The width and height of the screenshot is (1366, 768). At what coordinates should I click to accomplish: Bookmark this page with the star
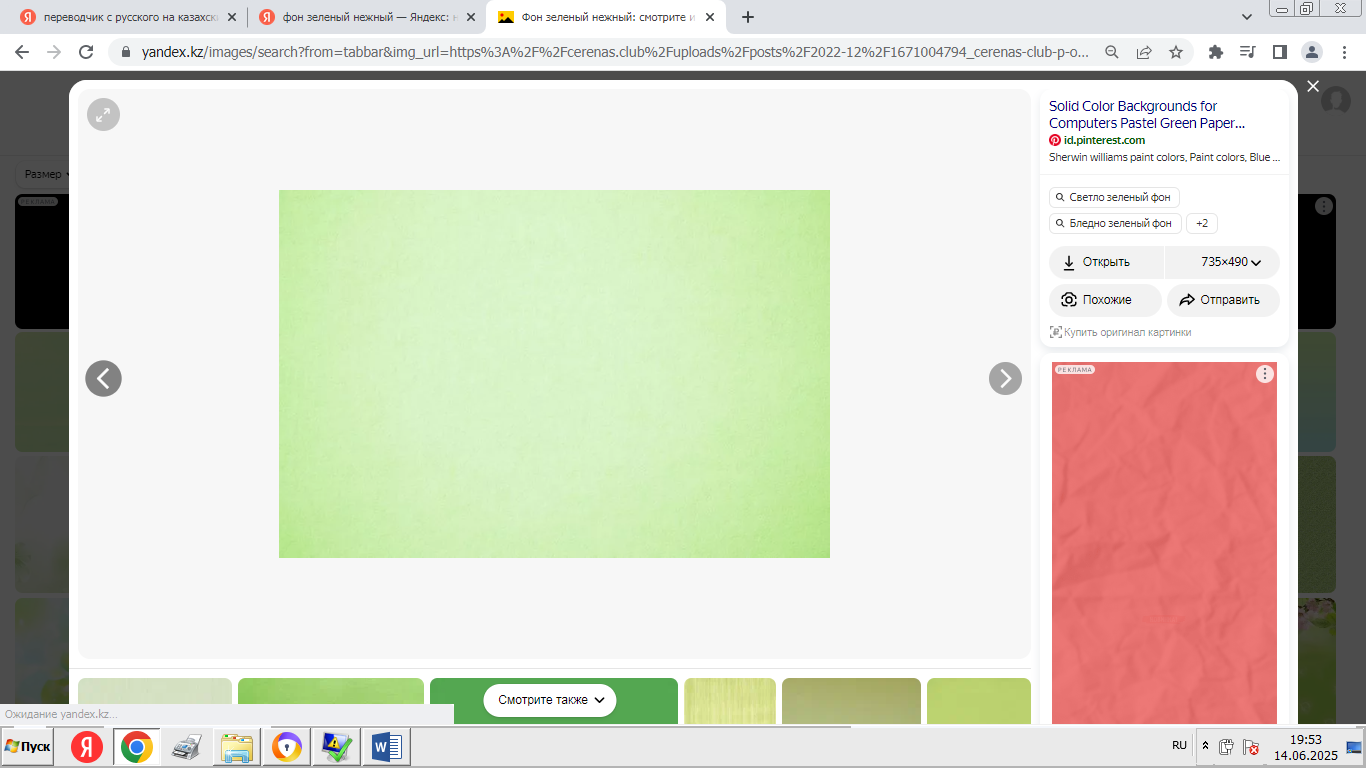[x=1176, y=52]
